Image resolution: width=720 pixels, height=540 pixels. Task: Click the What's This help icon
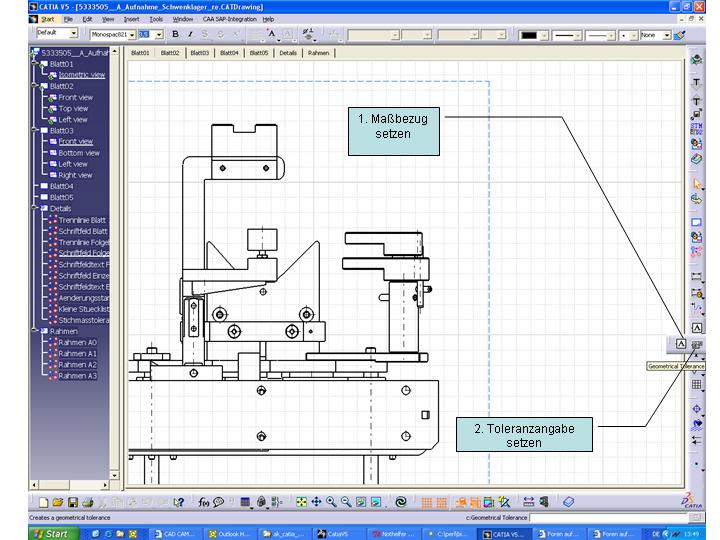coord(179,502)
